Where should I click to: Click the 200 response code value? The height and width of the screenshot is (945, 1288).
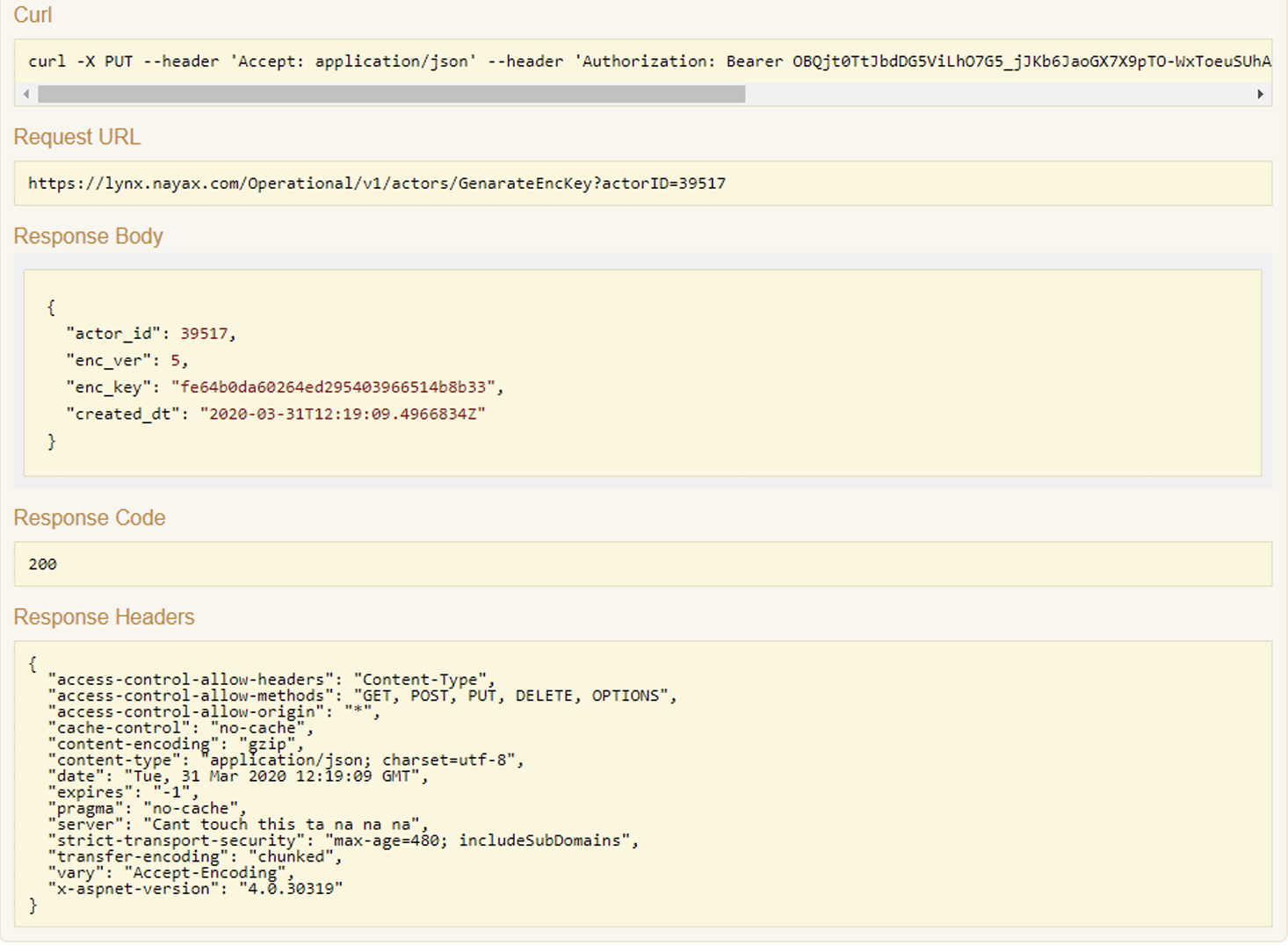pos(42,565)
